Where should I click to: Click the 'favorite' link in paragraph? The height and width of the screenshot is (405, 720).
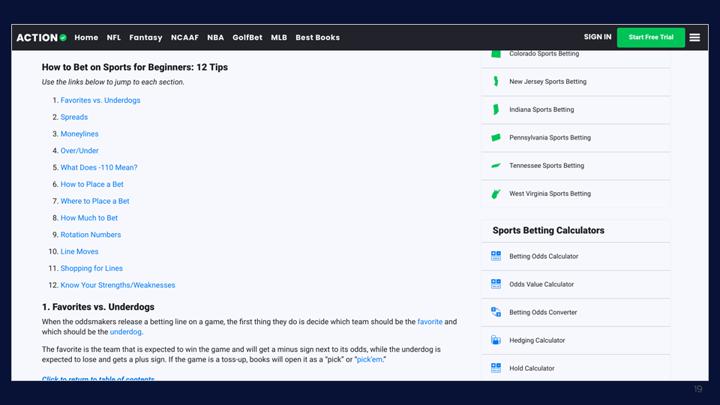tap(430, 322)
